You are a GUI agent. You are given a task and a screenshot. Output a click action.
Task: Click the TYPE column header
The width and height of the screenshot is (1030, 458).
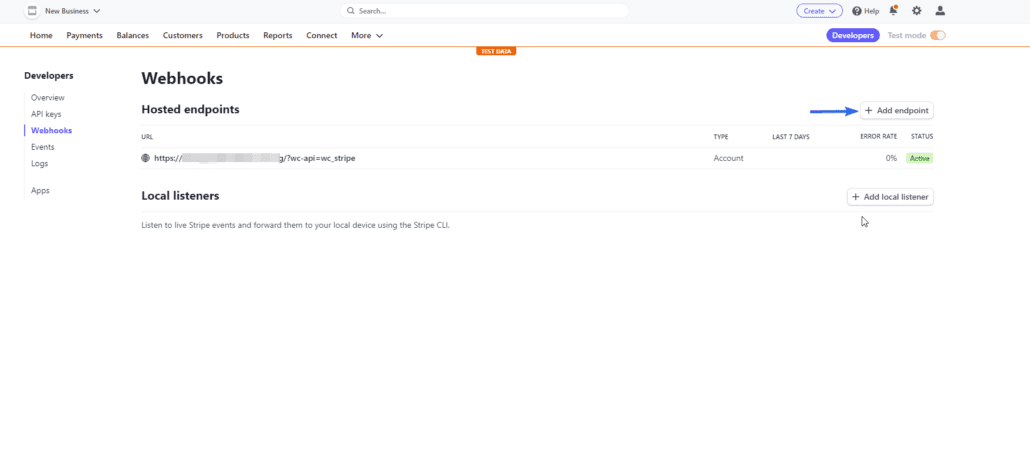(x=721, y=137)
